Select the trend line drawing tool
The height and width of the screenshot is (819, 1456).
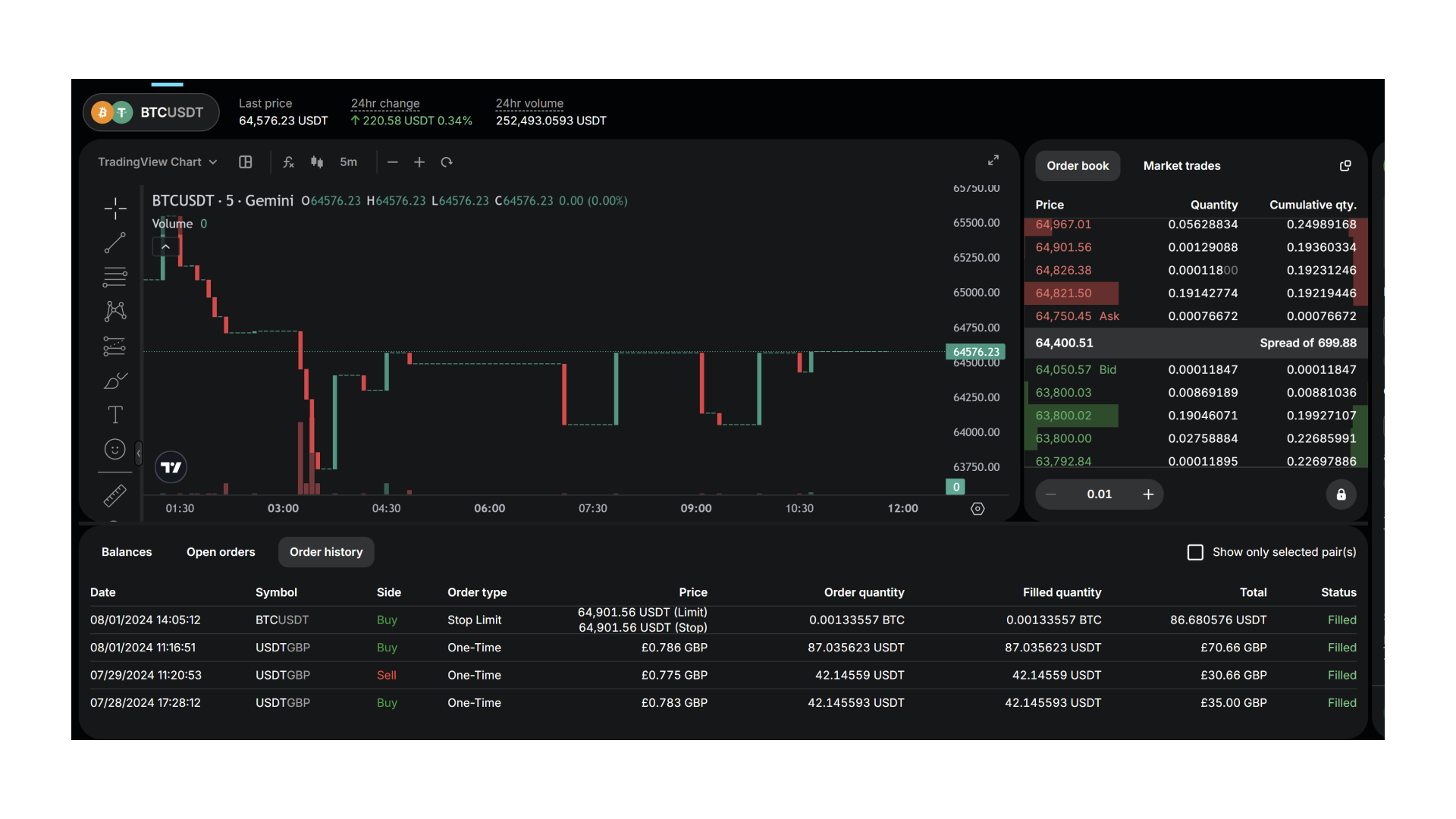tap(115, 243)
